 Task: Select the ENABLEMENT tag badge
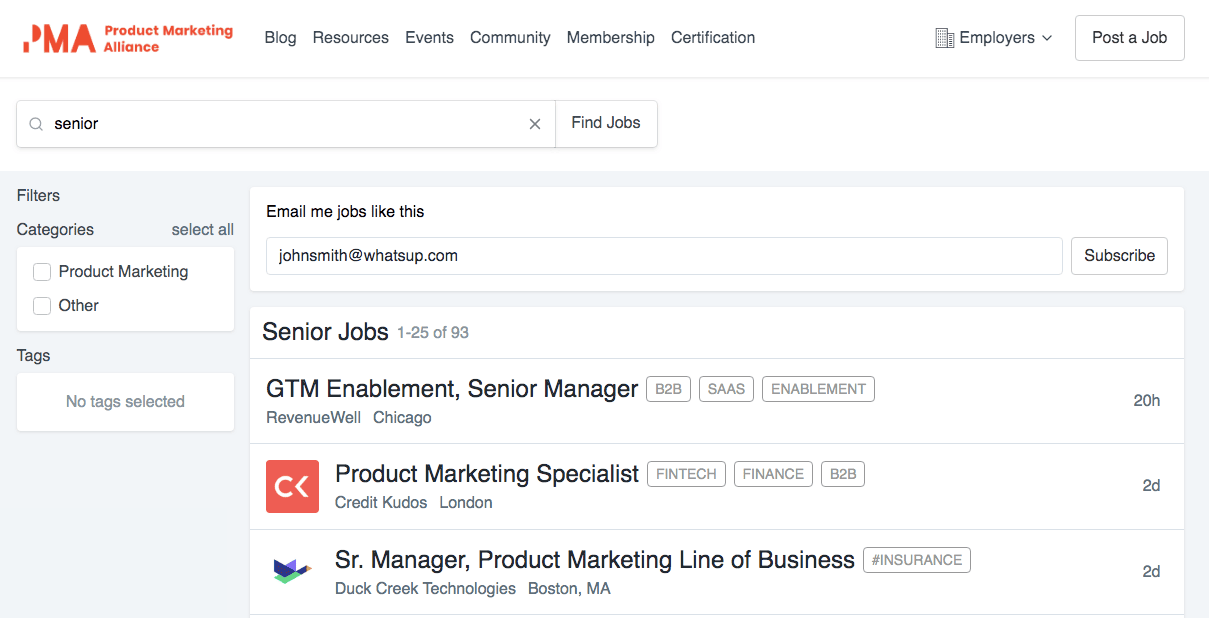(818, 389)
